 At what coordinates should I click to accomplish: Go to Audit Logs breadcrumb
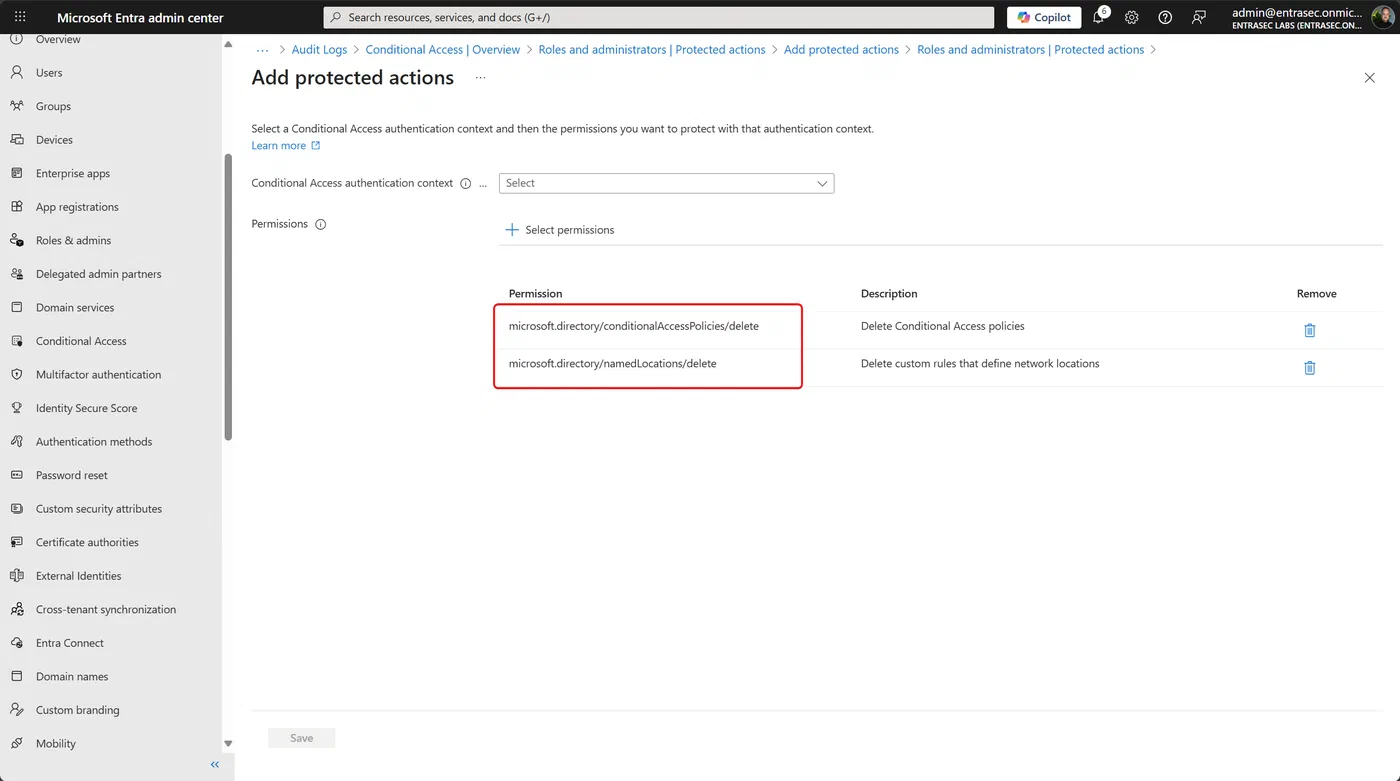(x=320, y=49)
